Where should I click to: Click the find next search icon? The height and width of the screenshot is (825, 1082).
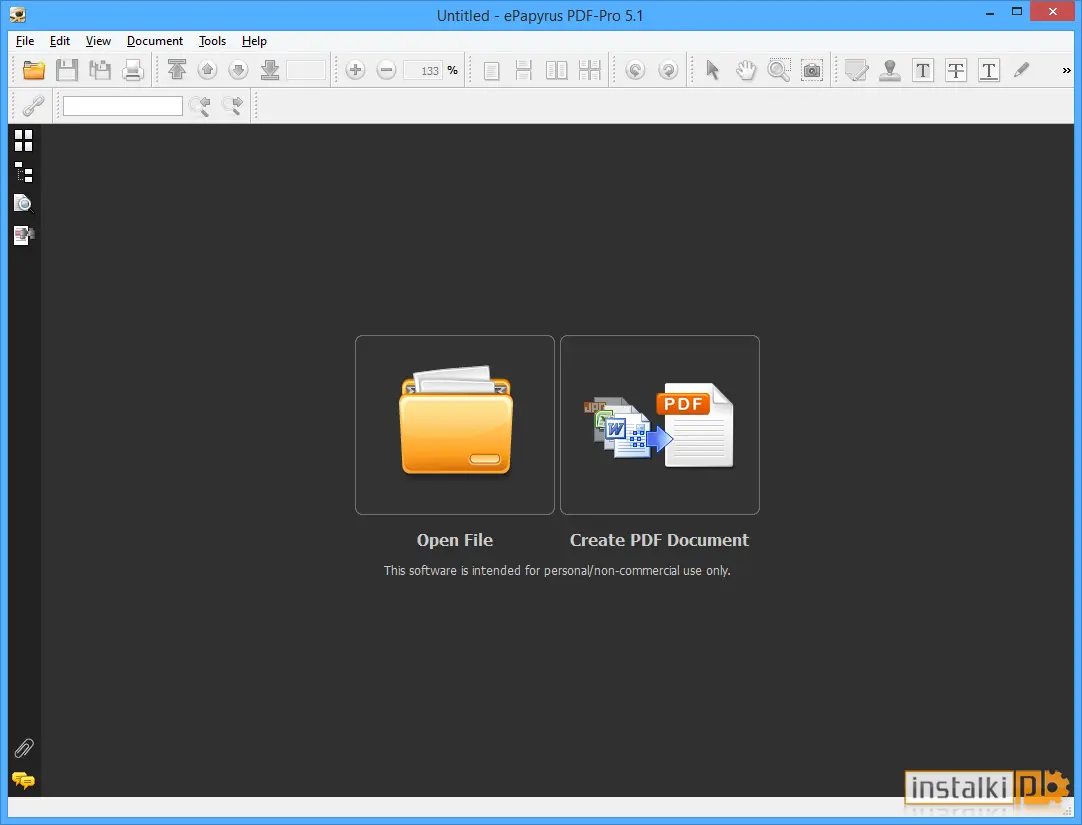coord(233,106)
